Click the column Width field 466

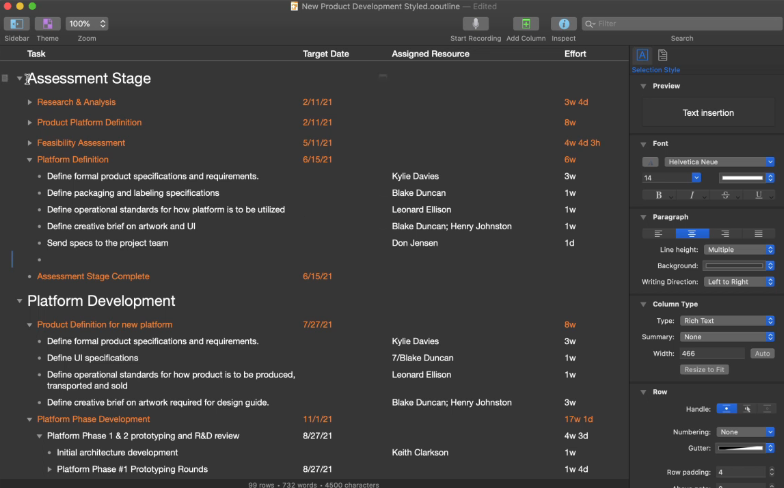point(712,354)
